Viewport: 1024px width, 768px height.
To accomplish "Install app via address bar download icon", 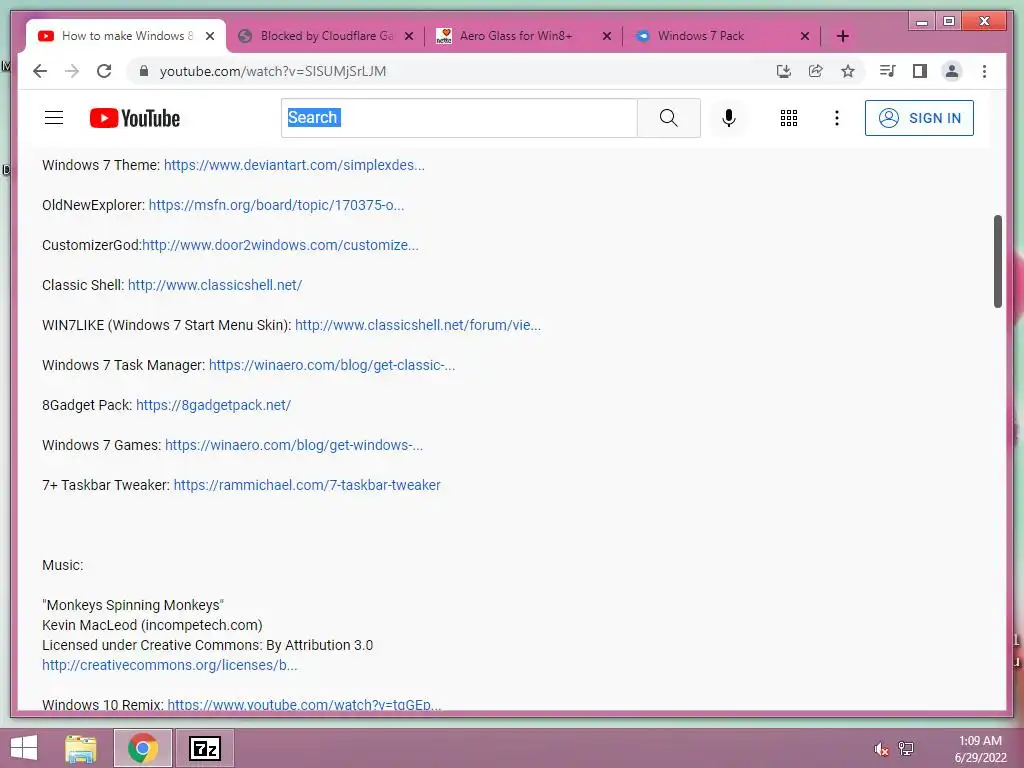I will point(784,71).
